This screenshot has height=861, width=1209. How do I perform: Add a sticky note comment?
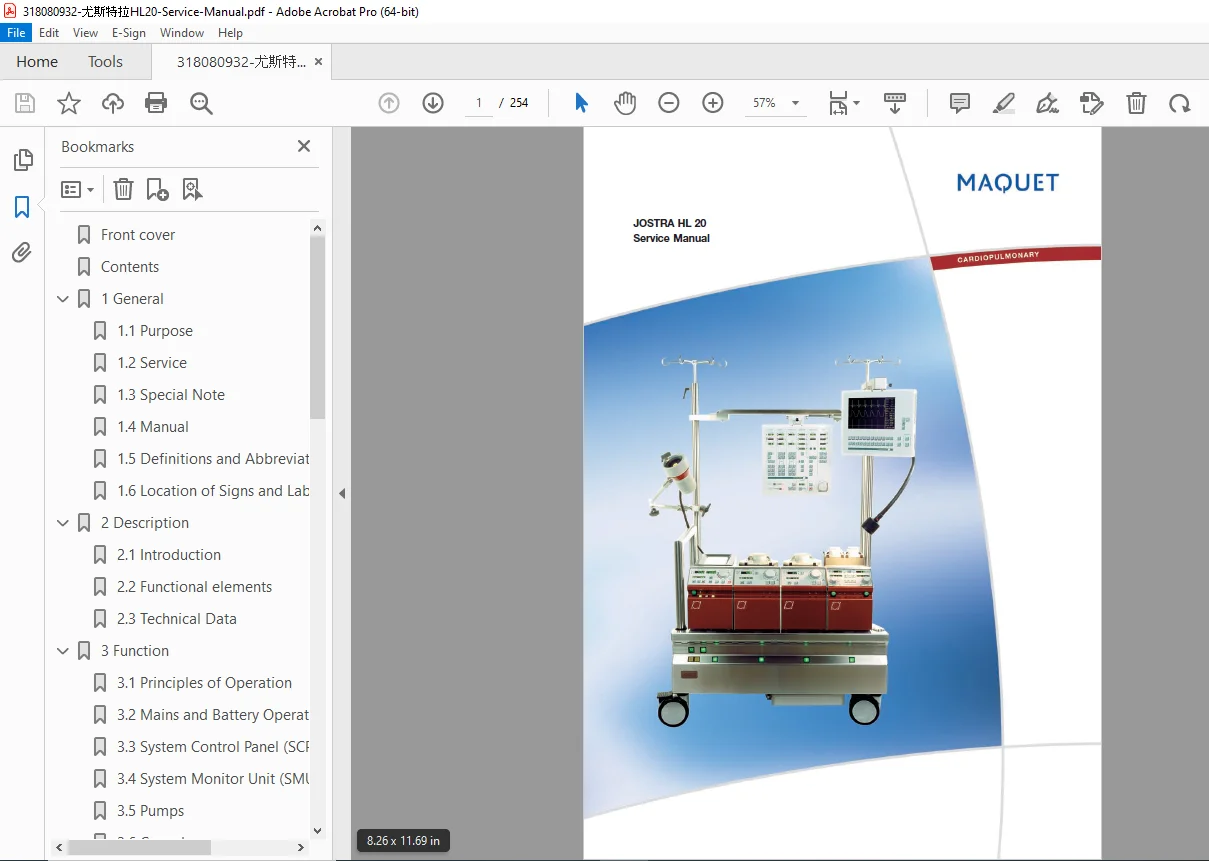[960, 103]
